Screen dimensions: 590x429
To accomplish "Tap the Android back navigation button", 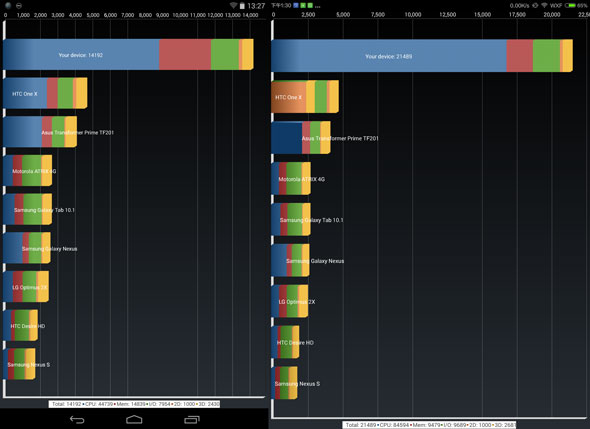I will pos(77,419).
